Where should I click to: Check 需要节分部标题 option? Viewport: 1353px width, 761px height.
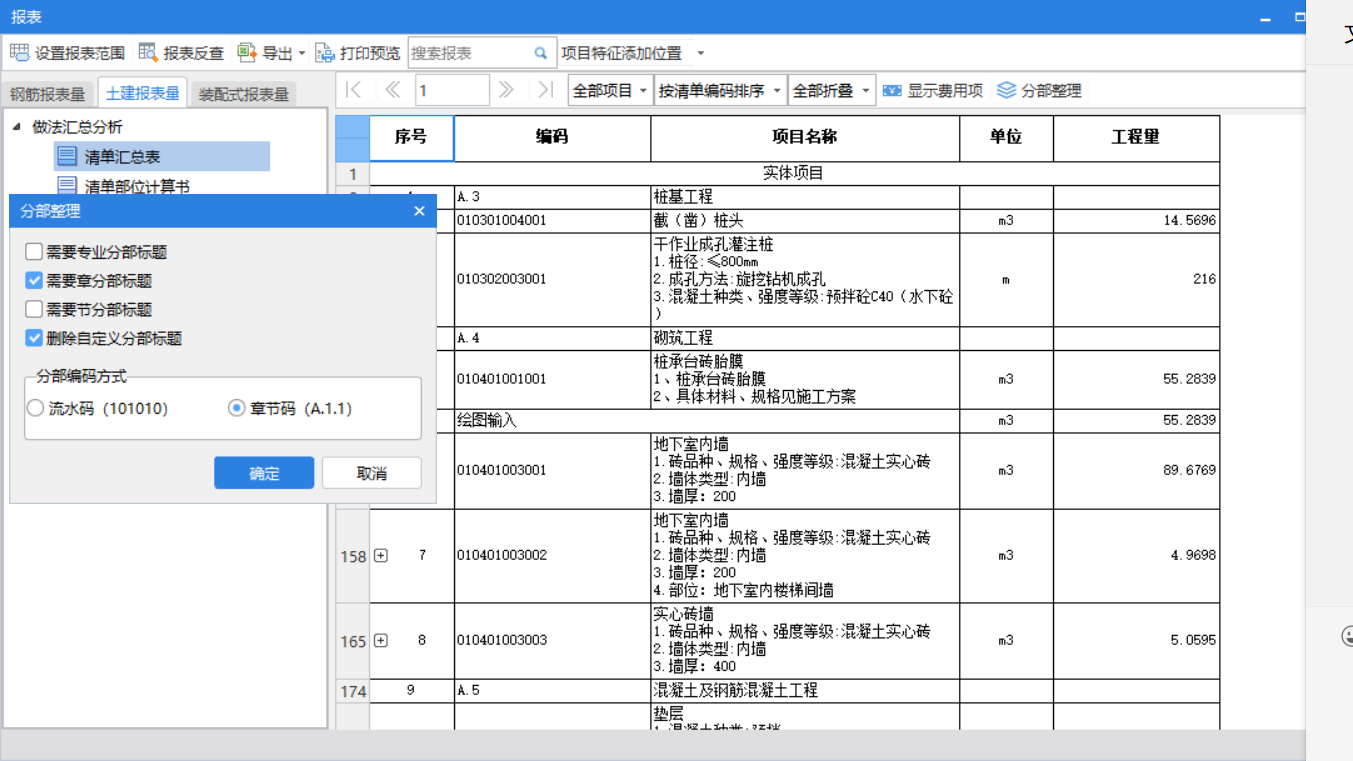pyautogui.click(x=34, y=310)
